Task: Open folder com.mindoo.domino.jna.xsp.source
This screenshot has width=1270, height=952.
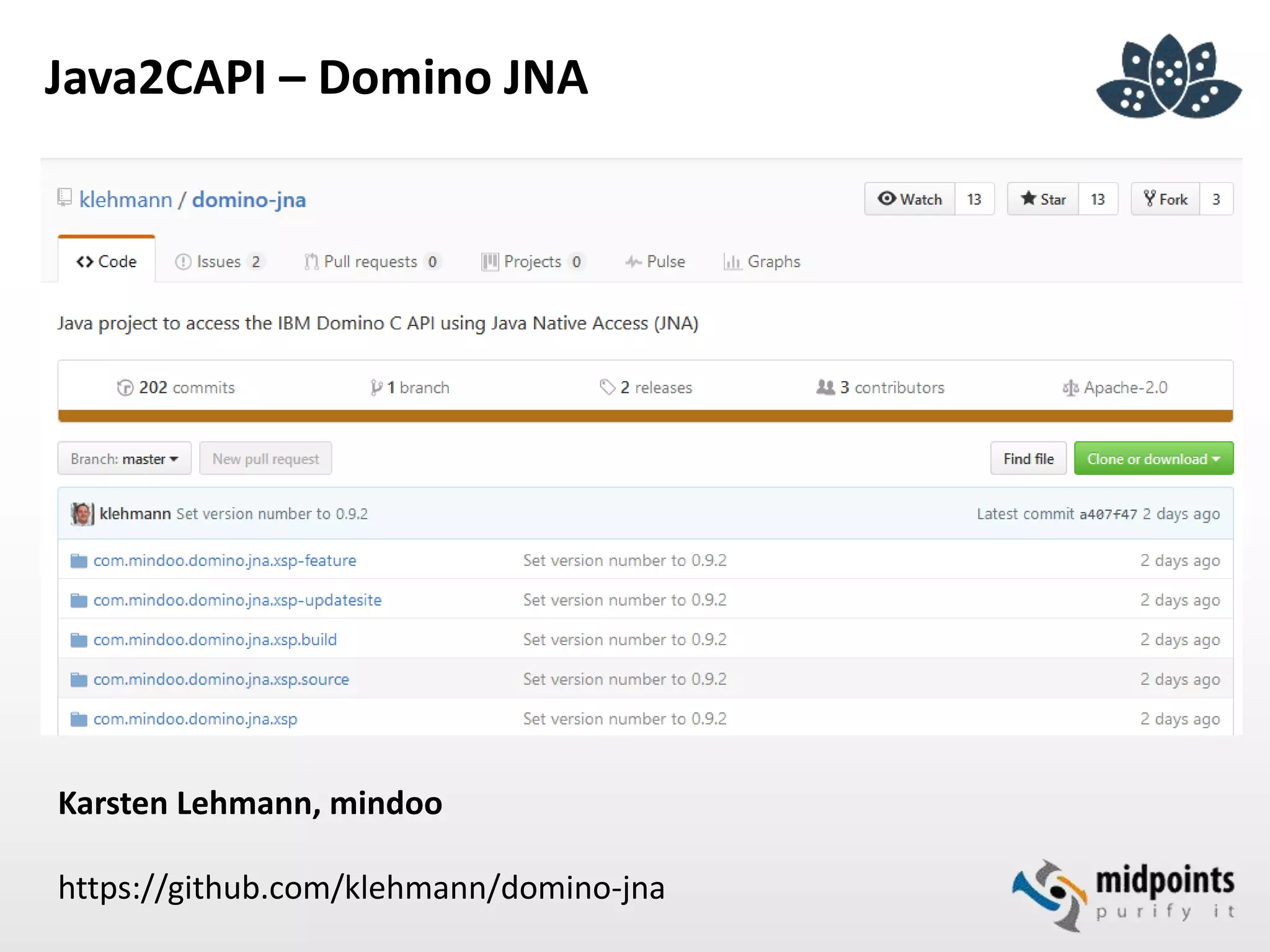Action: click(221, 679)
